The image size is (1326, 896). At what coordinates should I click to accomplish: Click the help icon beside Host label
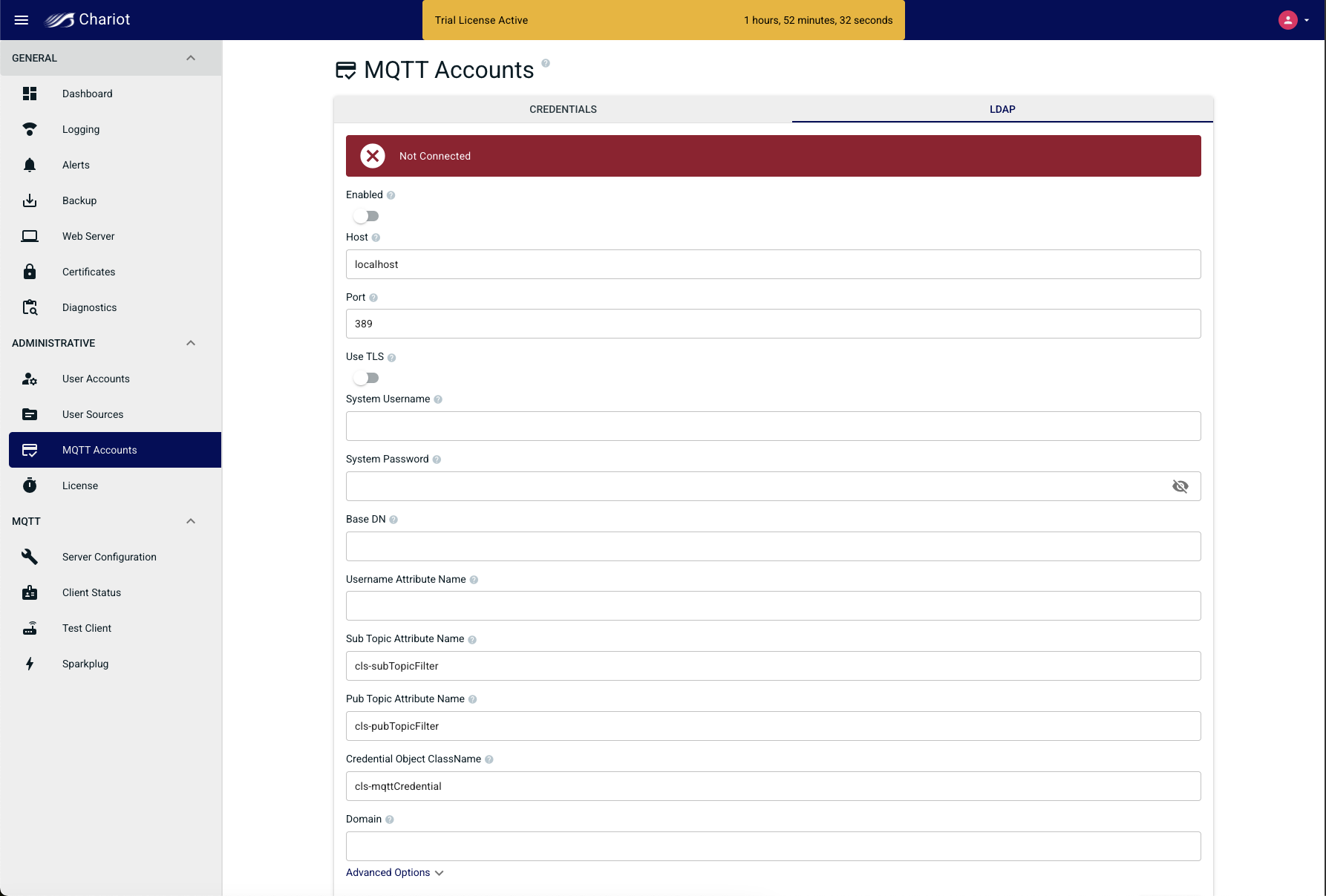tap(376, 238)
